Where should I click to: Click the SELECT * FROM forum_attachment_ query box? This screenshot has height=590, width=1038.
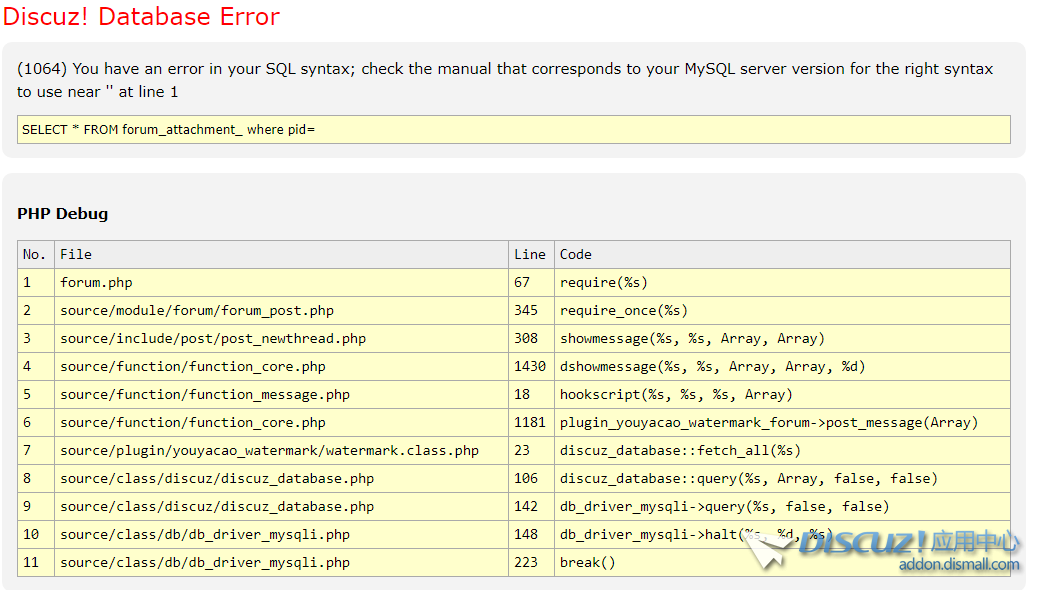coord(514,129)
